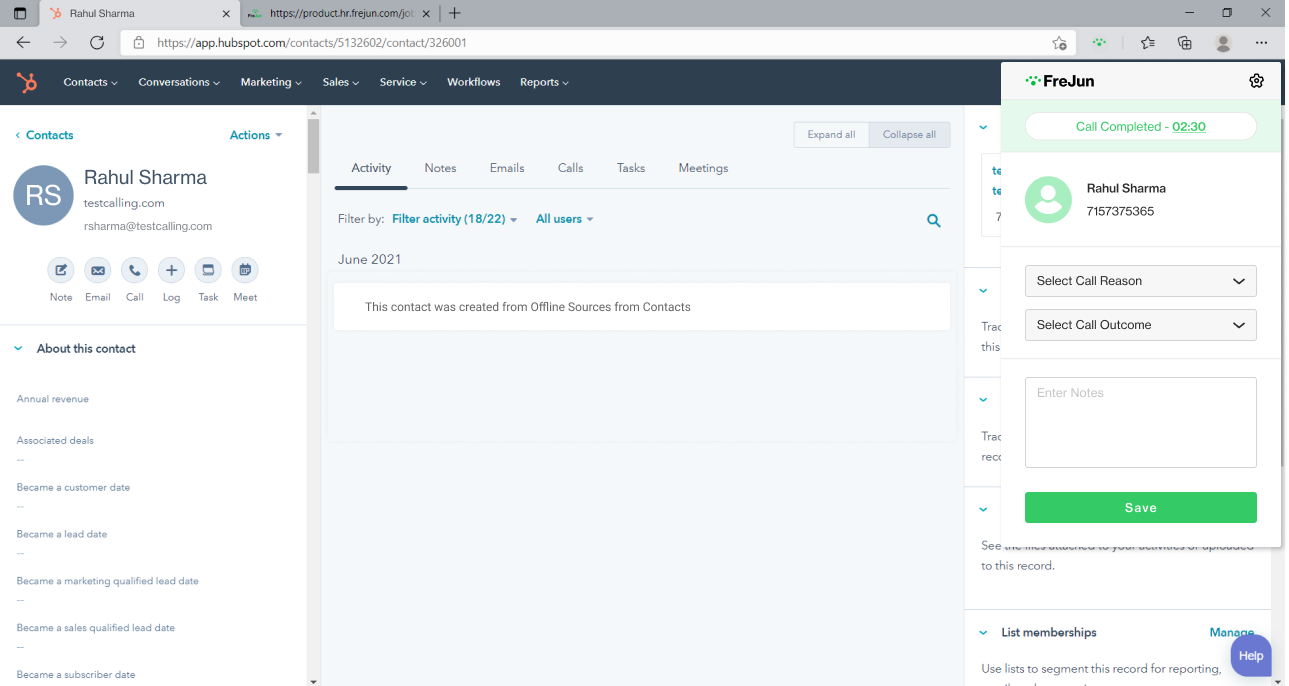This screenshot has width=1289, height=686.
Task: Switch to the Notes tab
Action: [440, 168]
